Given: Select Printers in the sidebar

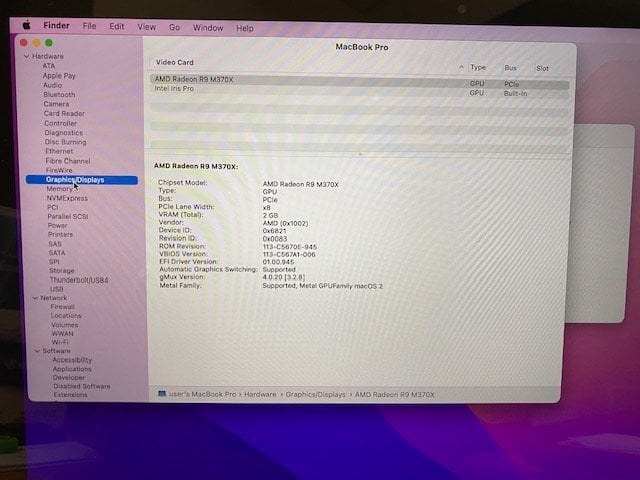Looking at the screenshot, I should 60,234.
